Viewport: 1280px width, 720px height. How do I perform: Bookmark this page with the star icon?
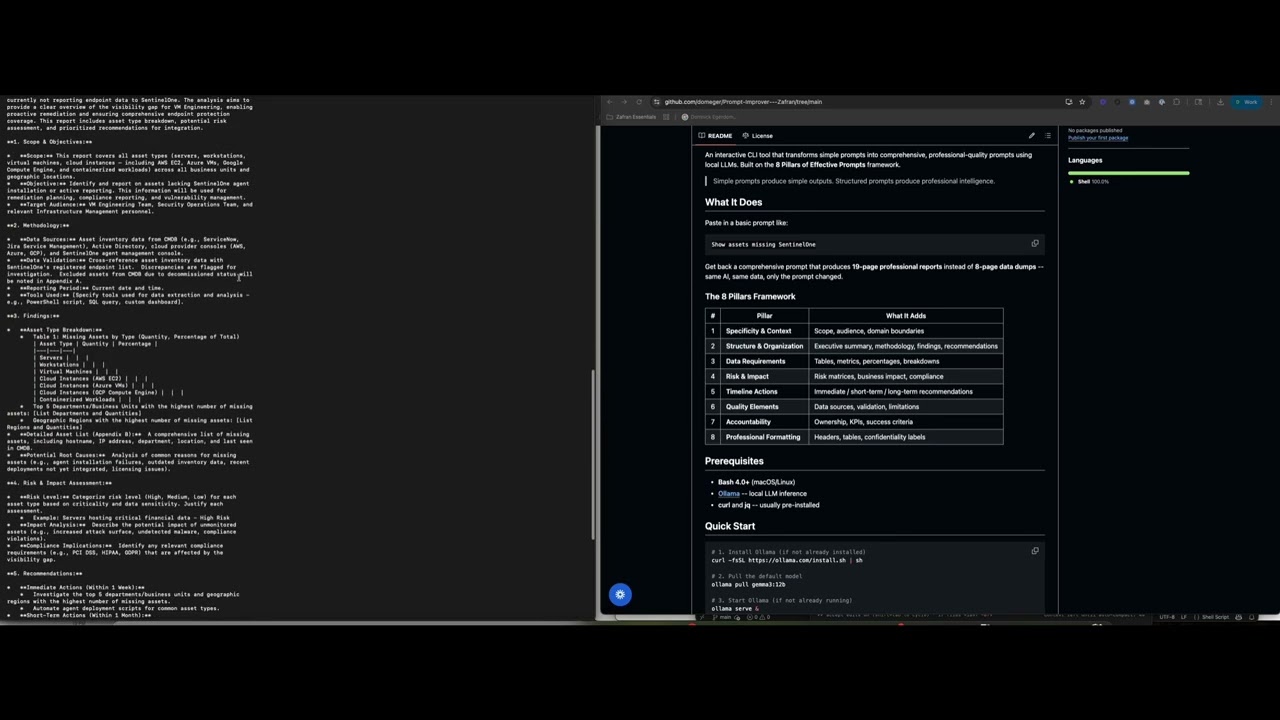(1082, 101)
